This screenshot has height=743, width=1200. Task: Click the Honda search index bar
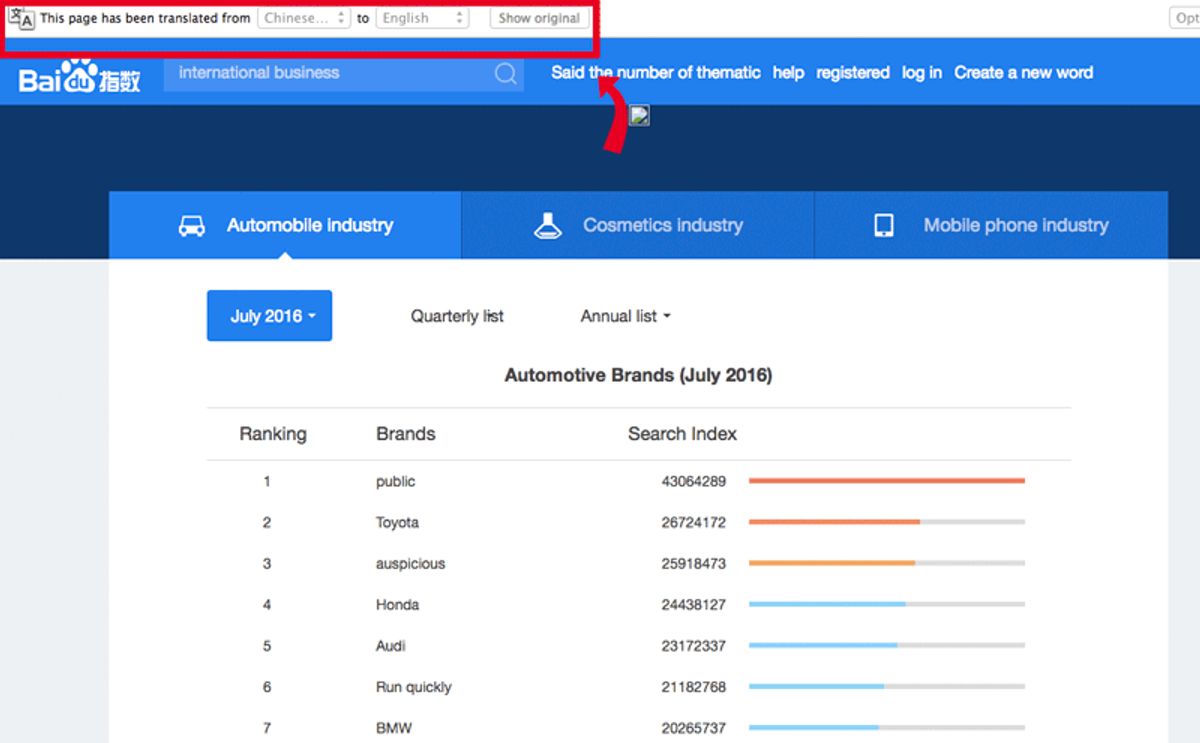pyautogui.click(x=887, y=604)
